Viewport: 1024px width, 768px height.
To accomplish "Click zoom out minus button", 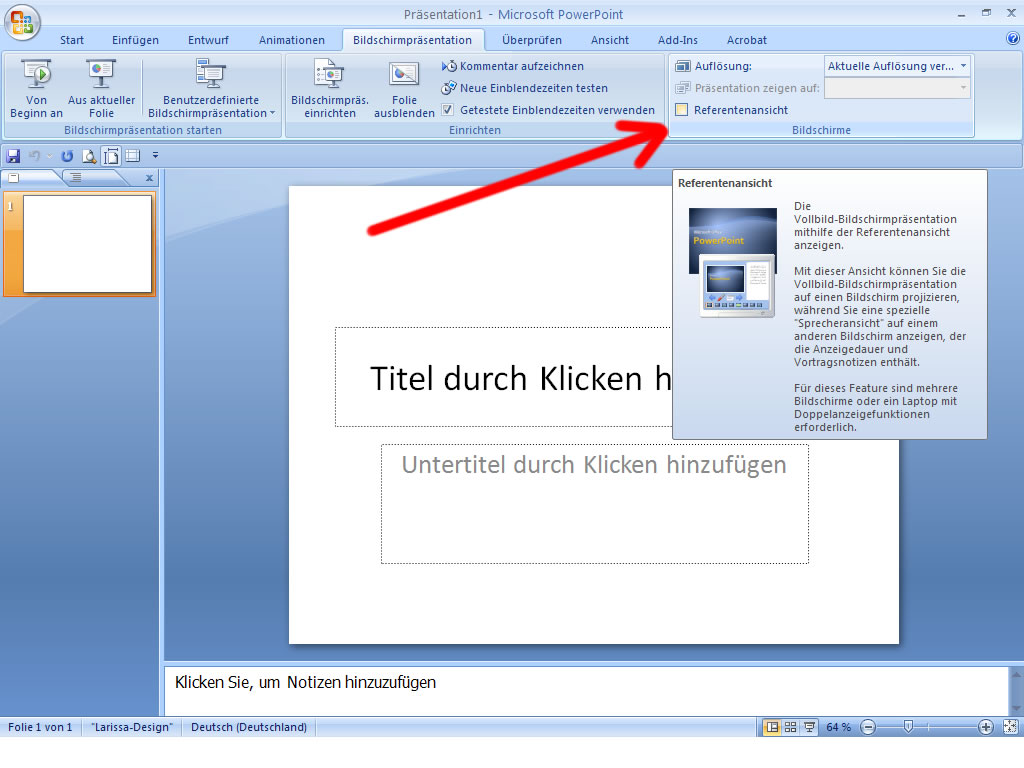I will coord(868,727).
